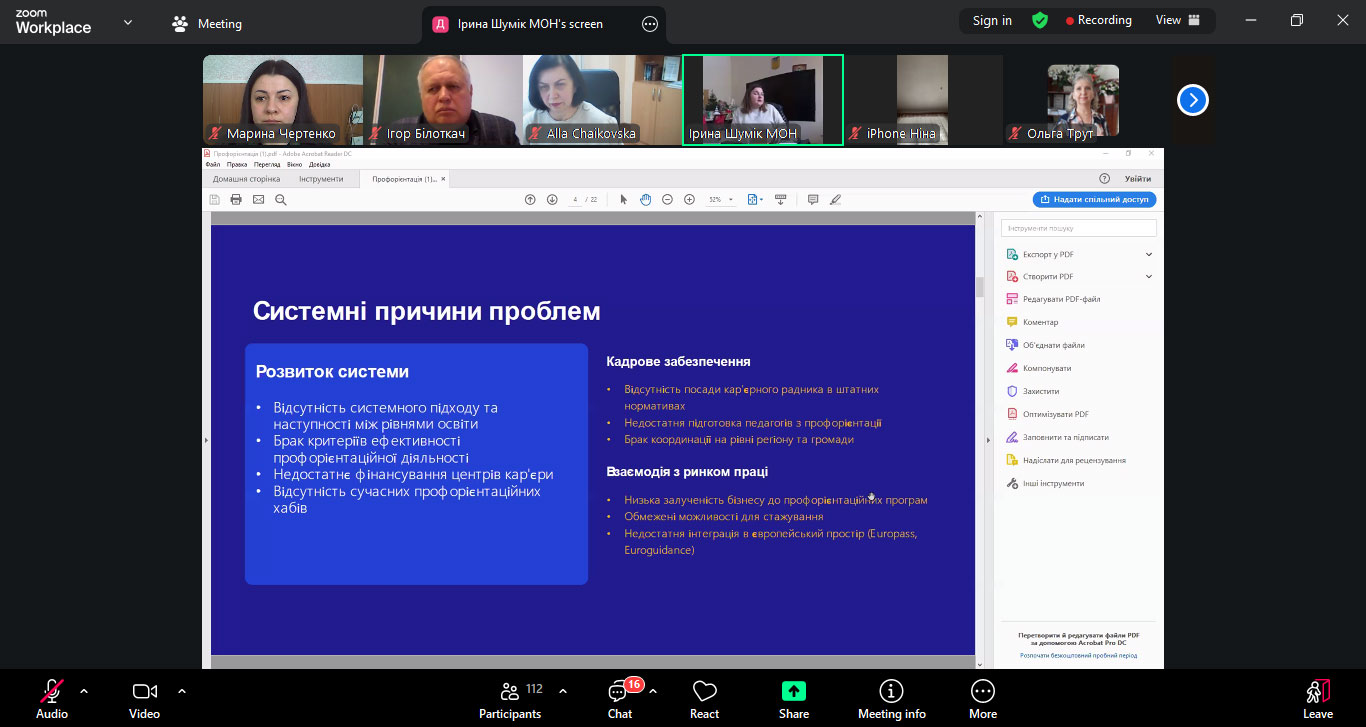This screenshot has width=1366, height=727.
Task: Open the View layout menu
Action: (x=1177, y=20)
